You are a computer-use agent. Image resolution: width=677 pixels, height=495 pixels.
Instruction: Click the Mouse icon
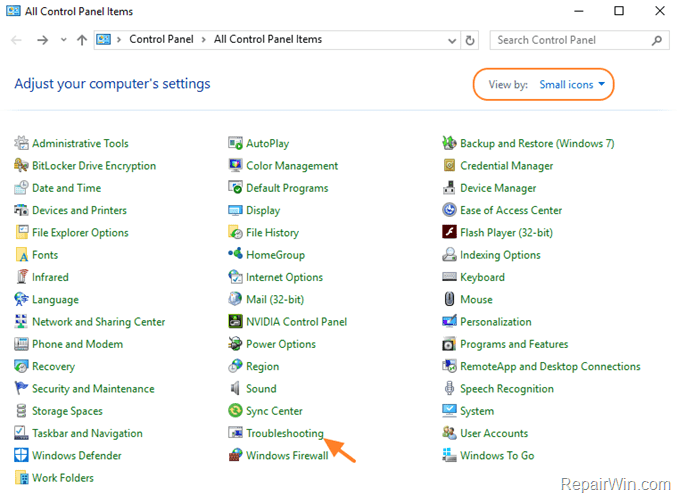pos(449,299)
